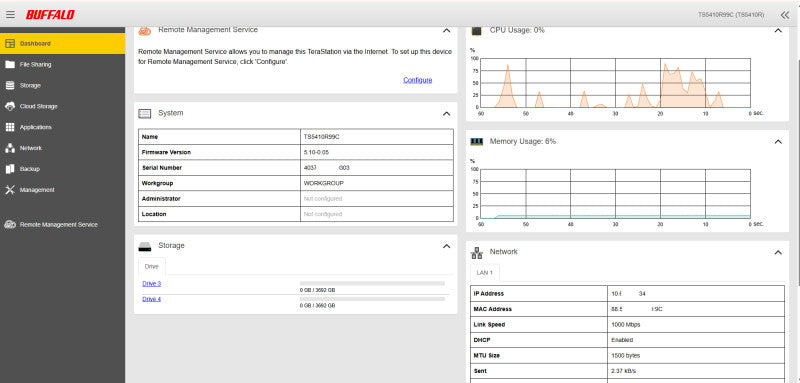Click the memory usage graph
Viewport: 800px width, 383px height.
[x=615, y=194]
